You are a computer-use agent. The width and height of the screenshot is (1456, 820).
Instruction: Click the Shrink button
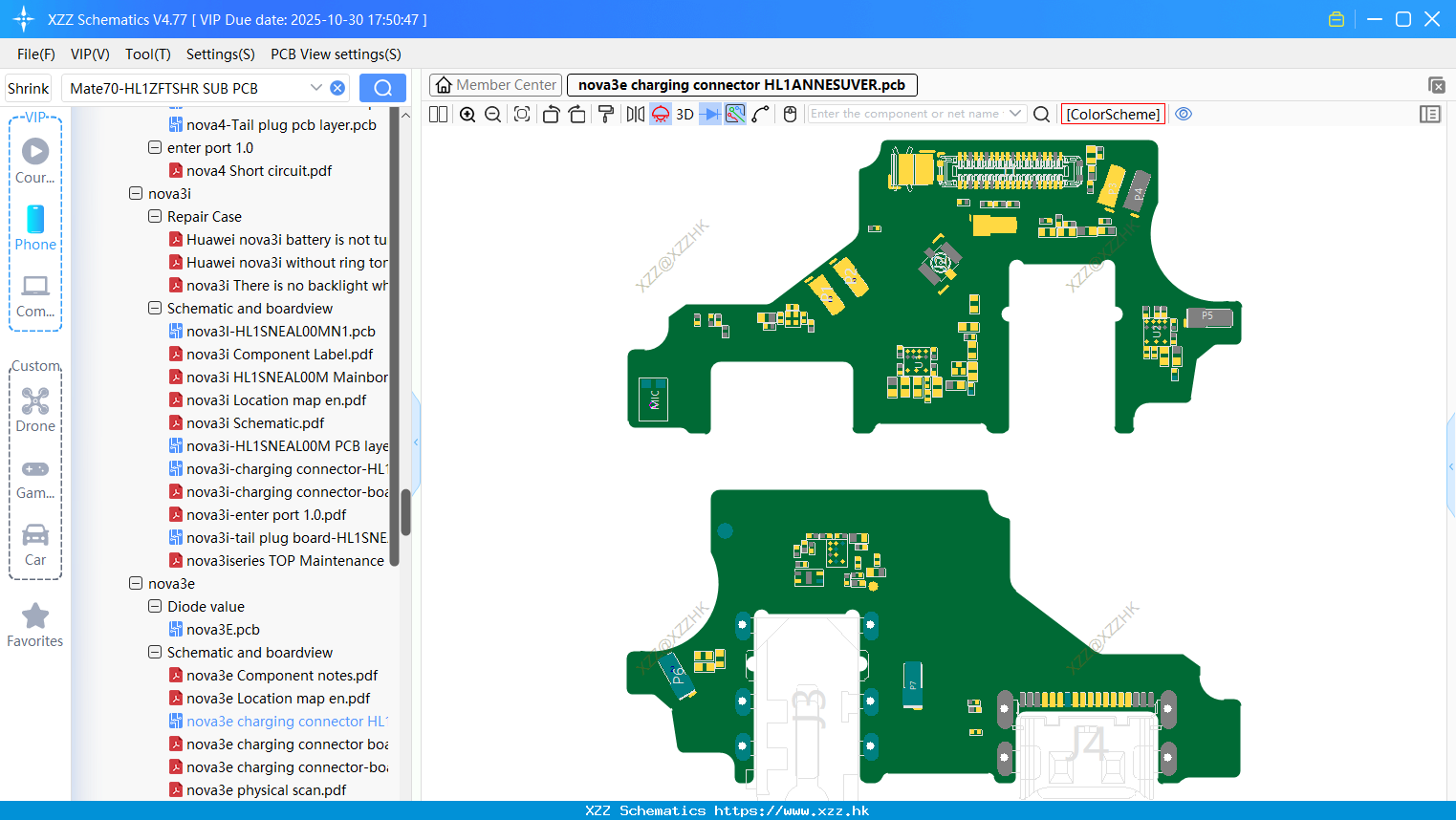coord(28,88)
